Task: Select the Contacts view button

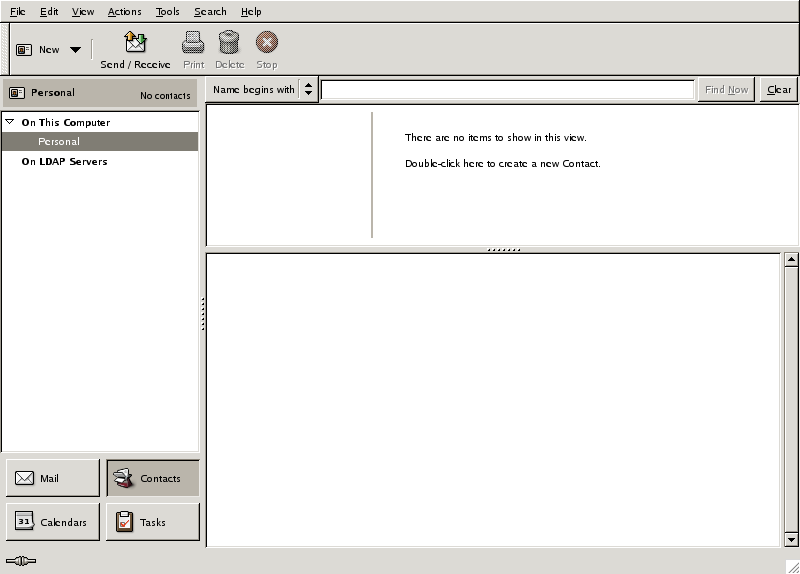Action: pyautogui.click(x=152, y=478)
